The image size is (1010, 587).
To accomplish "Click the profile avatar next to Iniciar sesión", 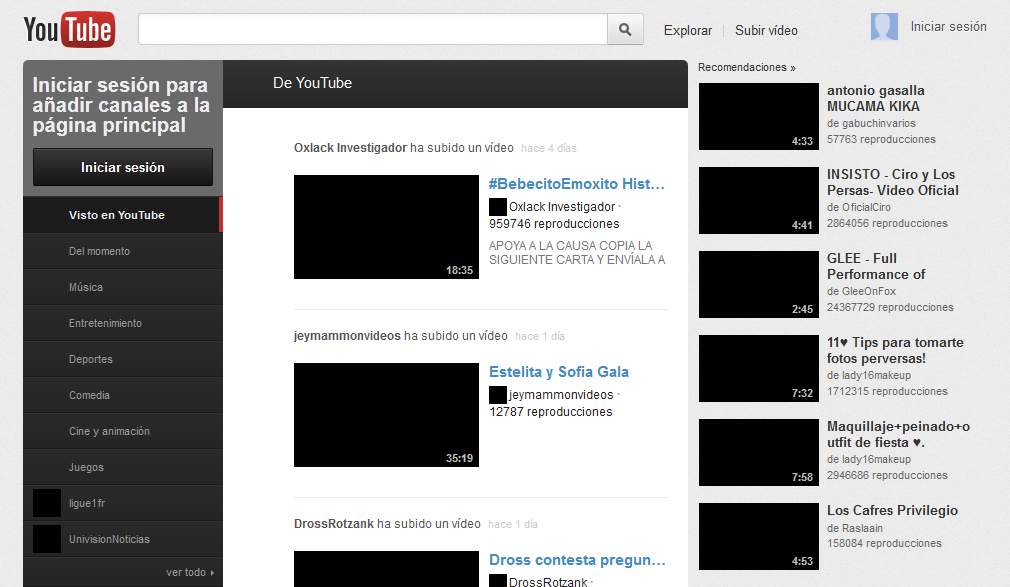I will (884, 26).
